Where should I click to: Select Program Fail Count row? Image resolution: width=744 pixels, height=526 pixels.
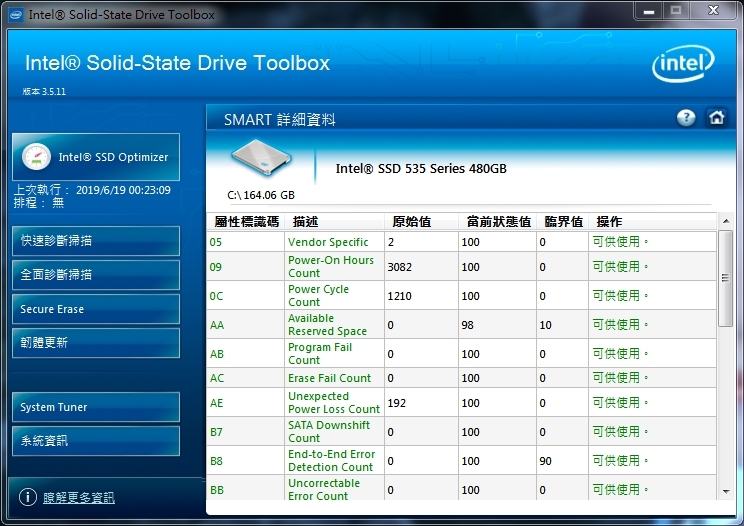pyautogui.click(x=461, y=353)
